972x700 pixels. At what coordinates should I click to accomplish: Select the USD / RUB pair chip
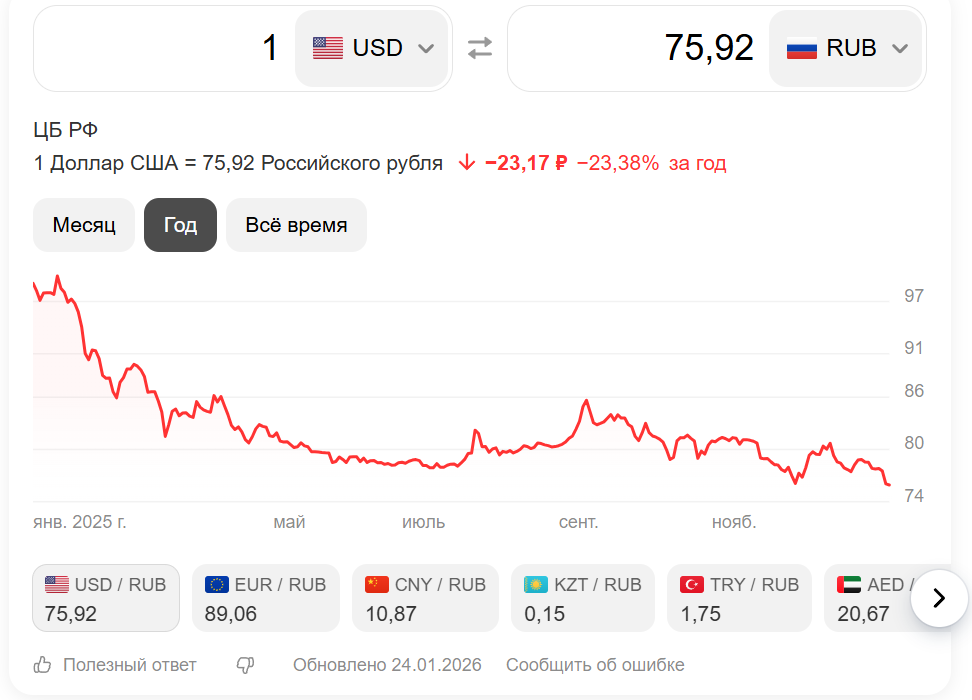pyautogui.click(x=106, y=598)
